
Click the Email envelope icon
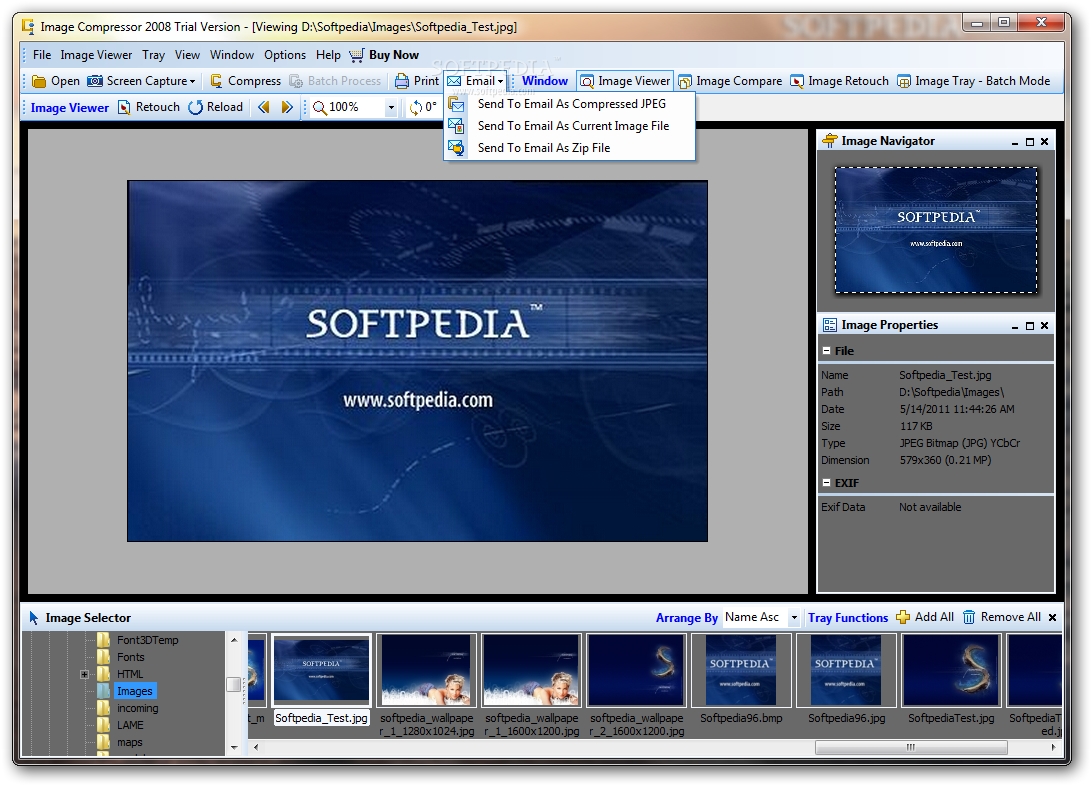click(454, 81)
